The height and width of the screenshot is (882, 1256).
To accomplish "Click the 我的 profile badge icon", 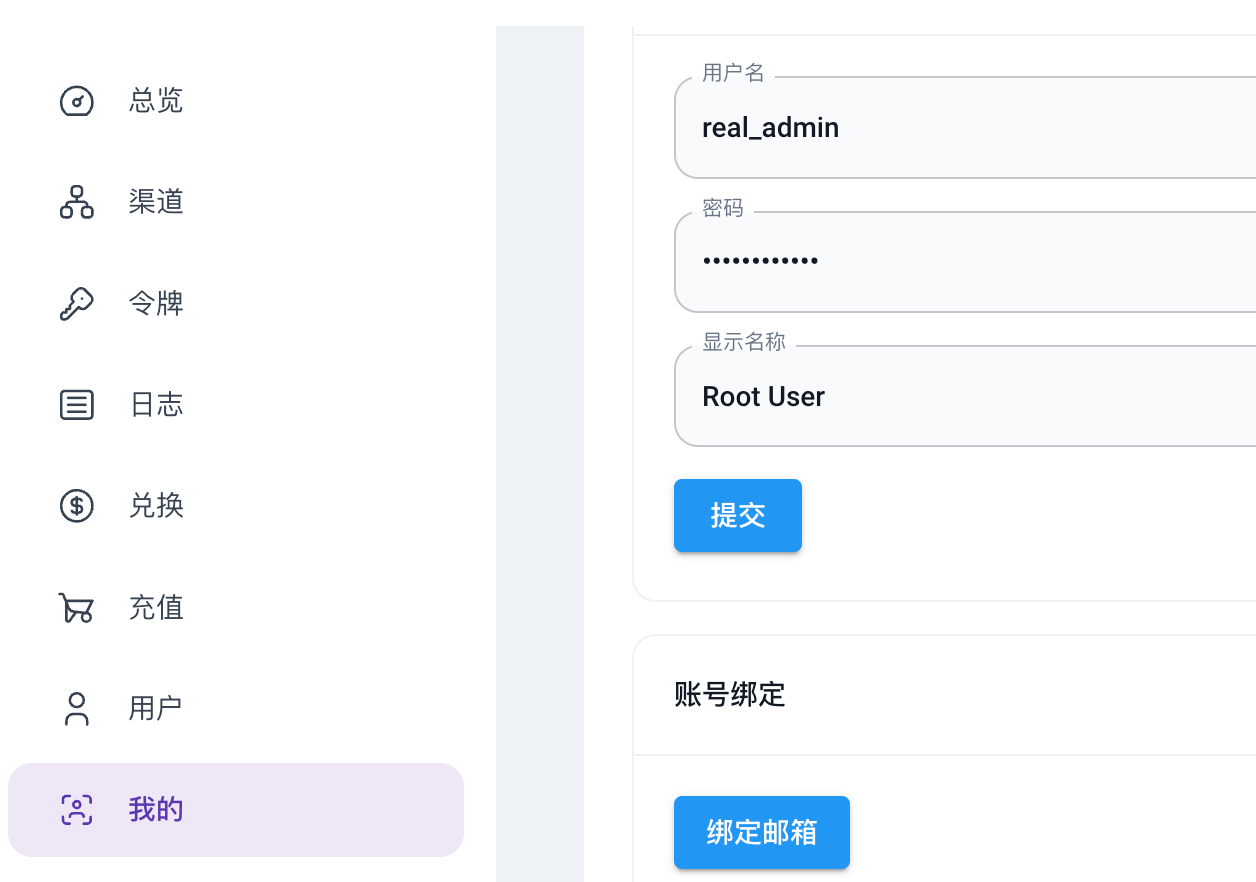I will [77, 810].
